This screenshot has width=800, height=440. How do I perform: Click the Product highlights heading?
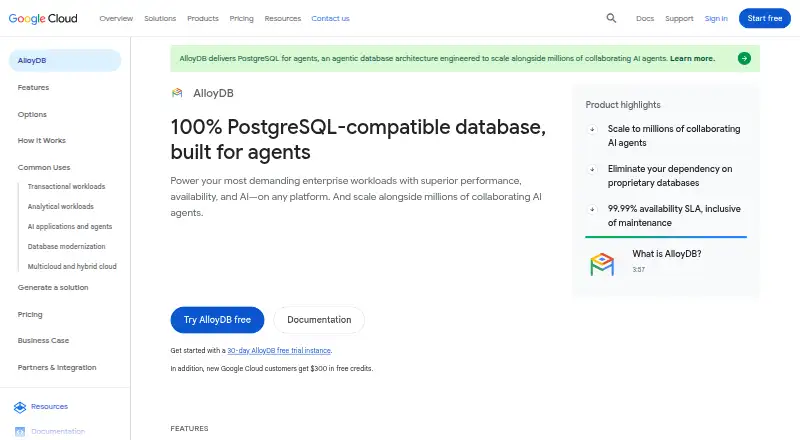[x=623, y=105]
